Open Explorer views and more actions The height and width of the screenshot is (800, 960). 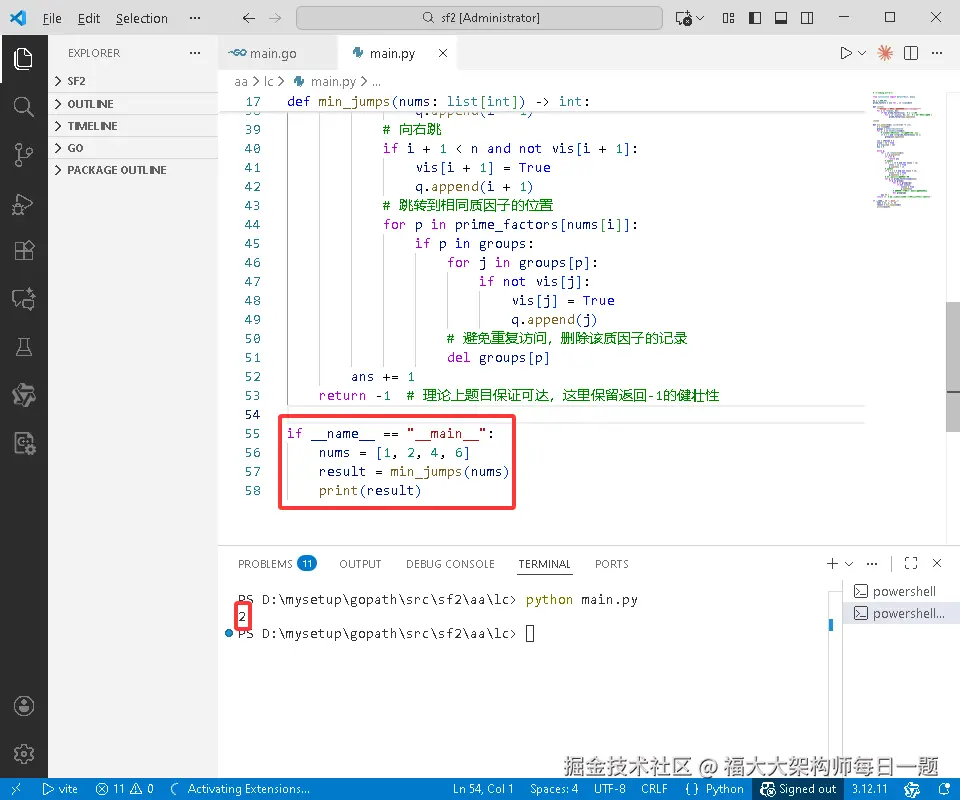point(195,53)
